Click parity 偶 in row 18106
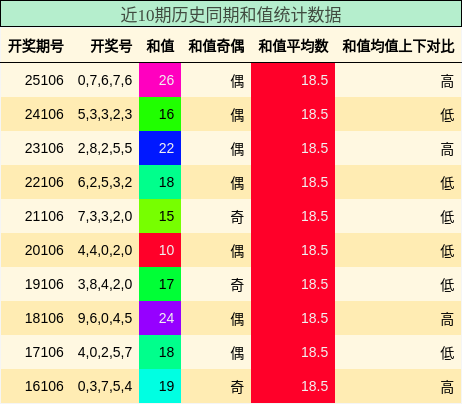This screenshot has width=462, height=404. click(237, 319)
